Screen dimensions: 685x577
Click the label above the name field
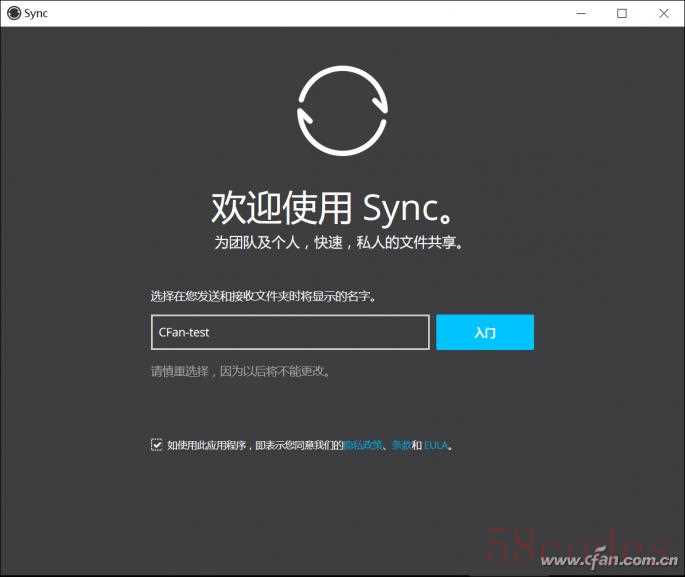pyautogui.click(x=263, y=296)
